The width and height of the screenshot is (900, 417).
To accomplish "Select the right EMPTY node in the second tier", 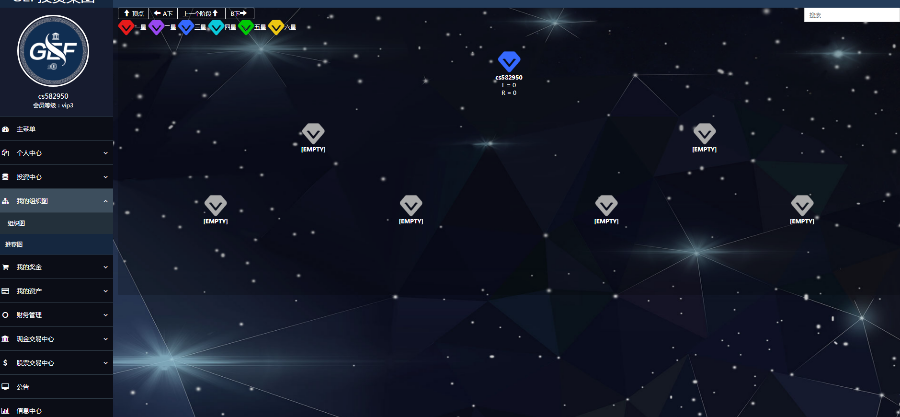I will pyautogui.click(x=704, y=134).
